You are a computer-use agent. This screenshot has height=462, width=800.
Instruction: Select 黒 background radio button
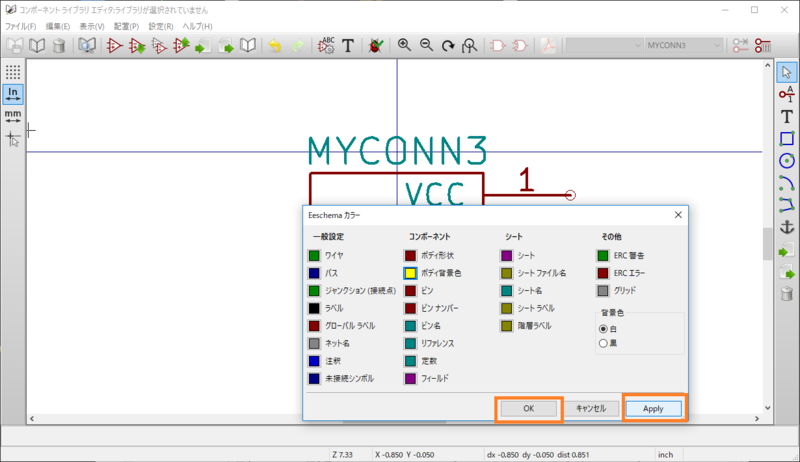coord(603,343)
